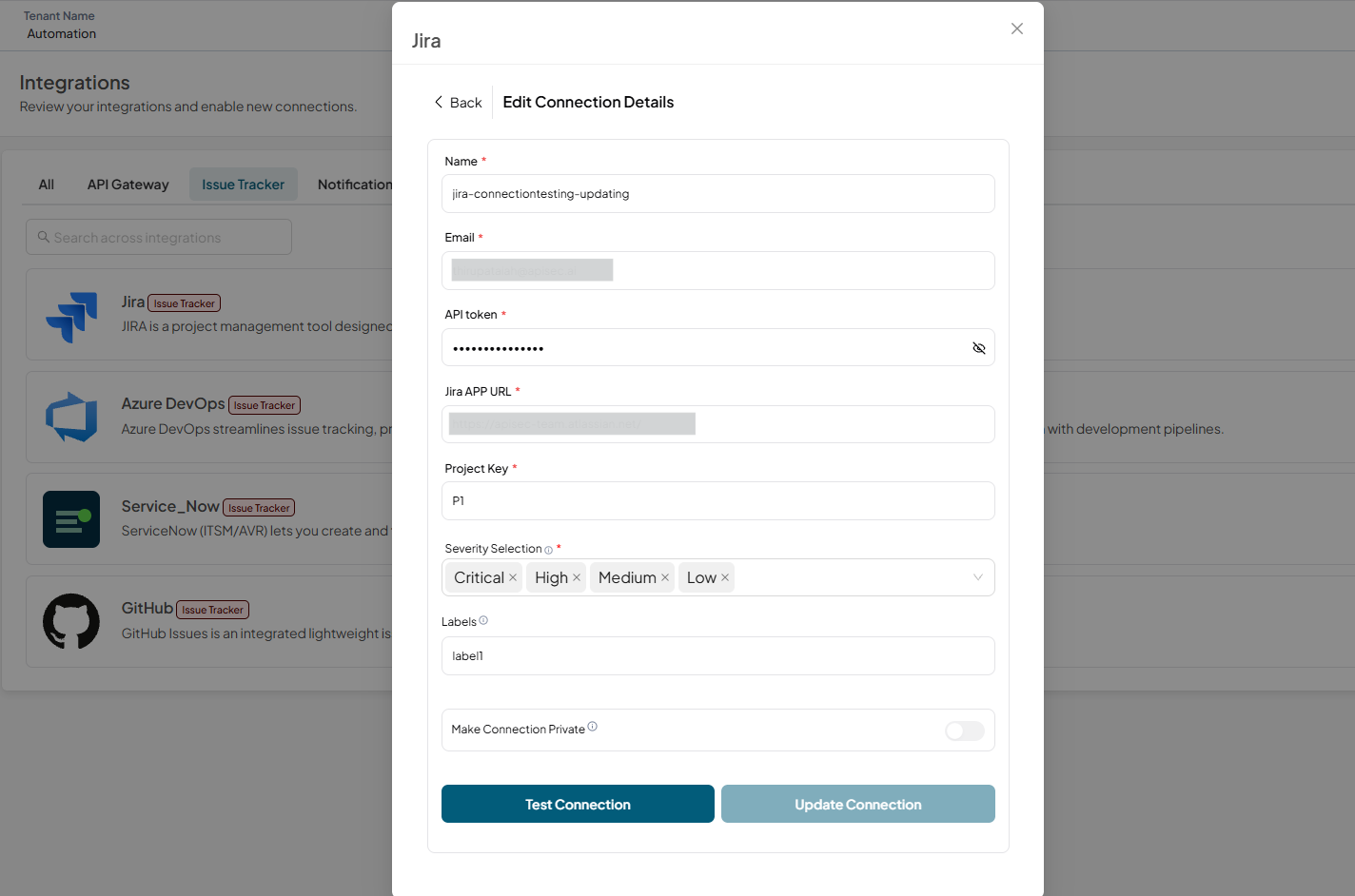Expand the Severity Selection dropdown arrow

[x=977, y=577]
